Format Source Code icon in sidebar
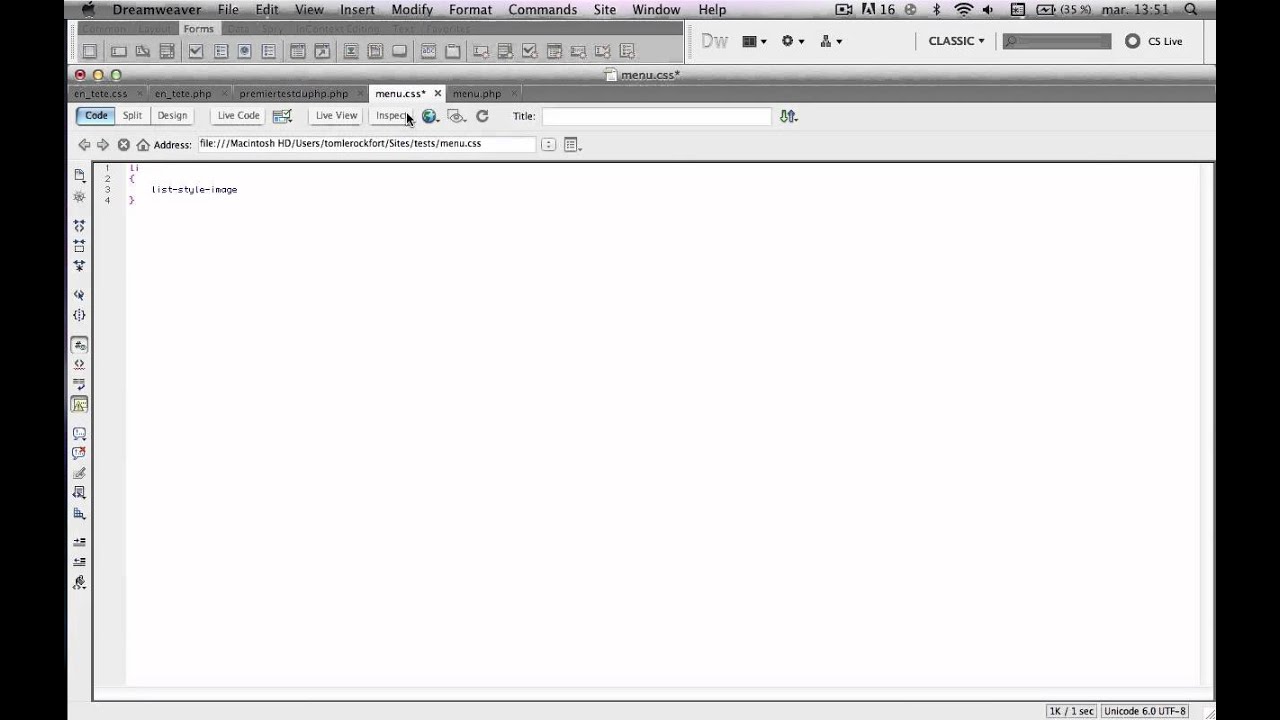This screenshot has height=720, width=1280. click(79, 582)
